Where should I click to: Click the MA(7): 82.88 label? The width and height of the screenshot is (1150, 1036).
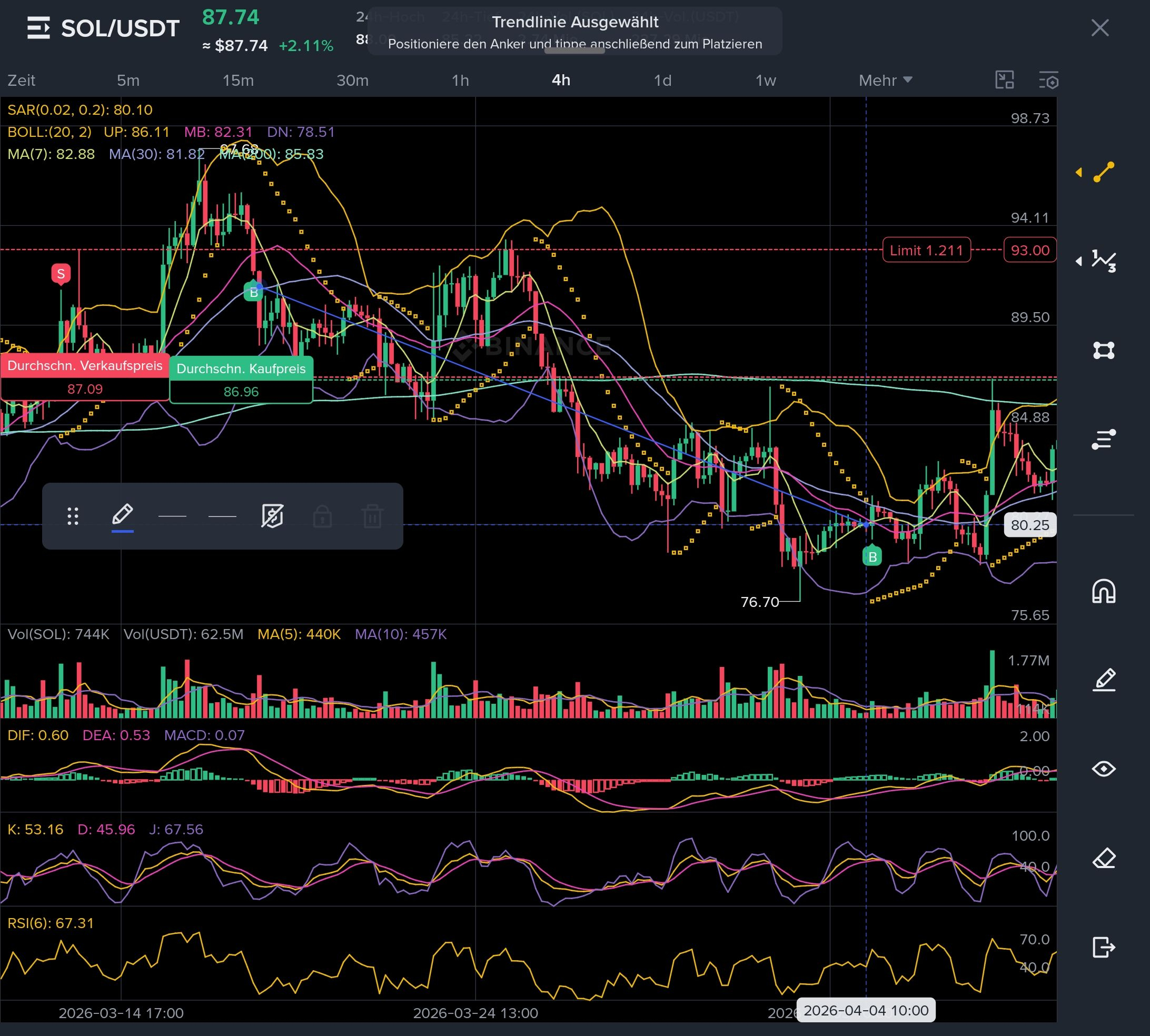pyautogui.click(x=51, y=154)
